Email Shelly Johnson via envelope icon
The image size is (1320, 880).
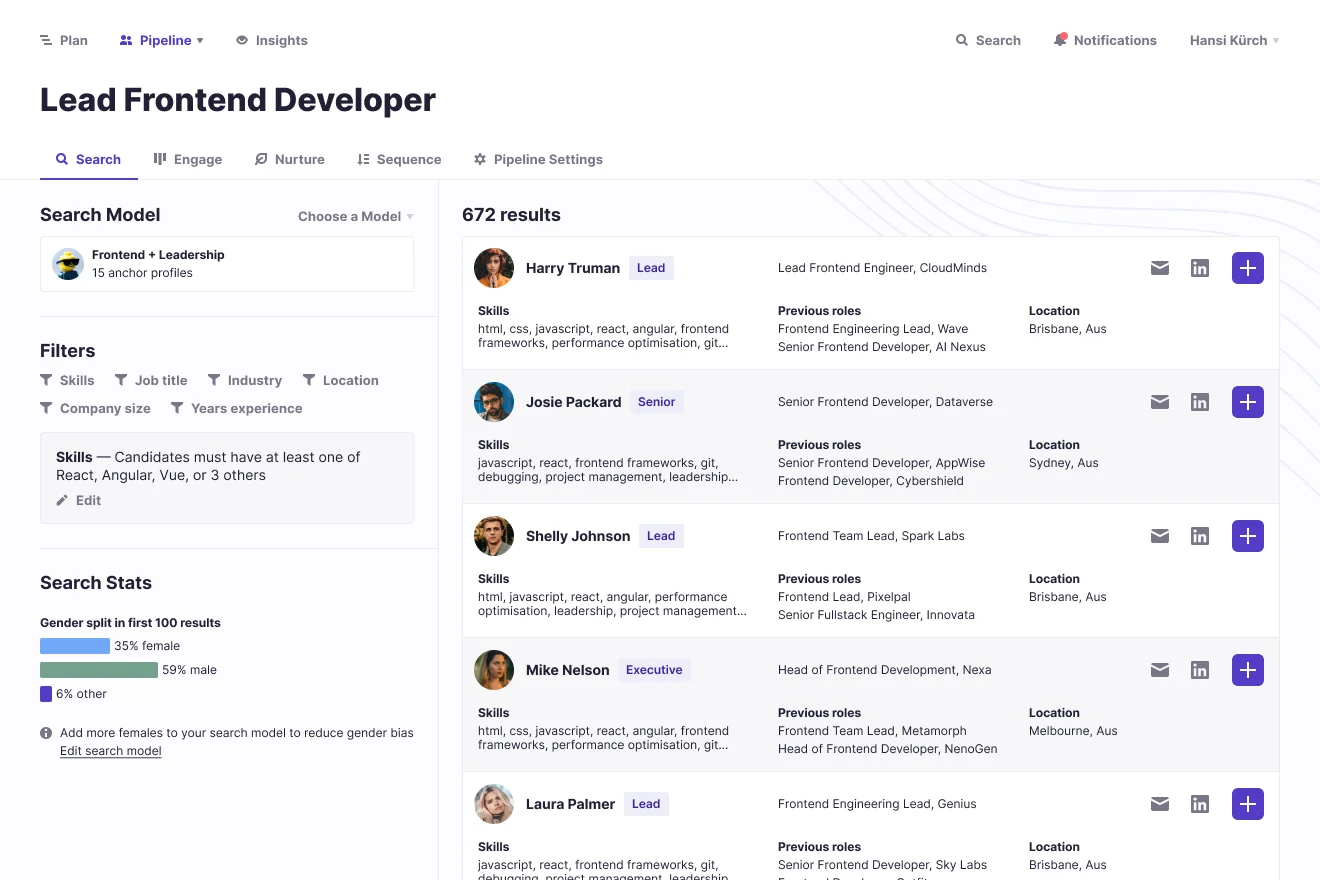click(x=1160, y=536)
